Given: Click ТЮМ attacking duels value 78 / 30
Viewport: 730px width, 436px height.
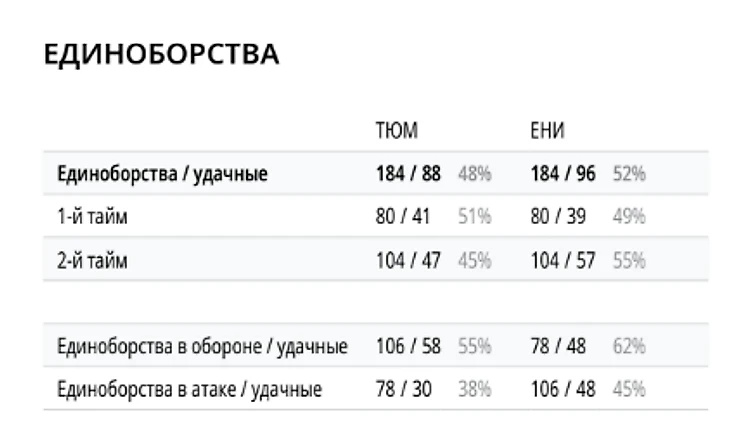Looking at the screenshot, I should [x=403, y=390].
